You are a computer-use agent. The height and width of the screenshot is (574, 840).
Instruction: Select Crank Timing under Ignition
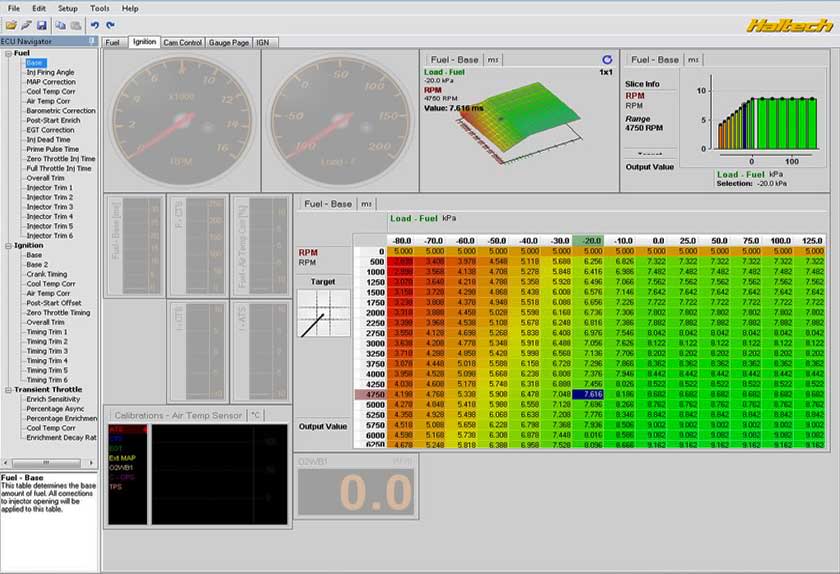click(47, 274)
